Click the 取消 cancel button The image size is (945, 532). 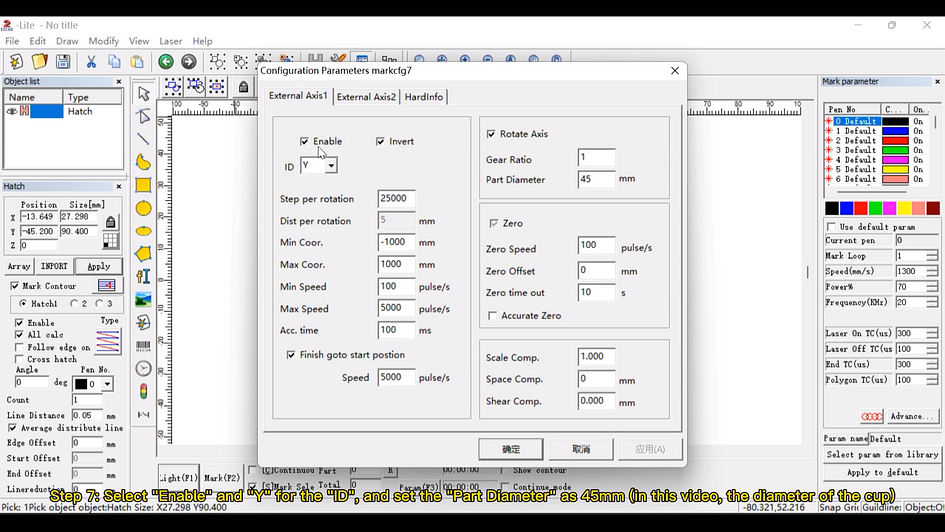(x=581, y=449)
